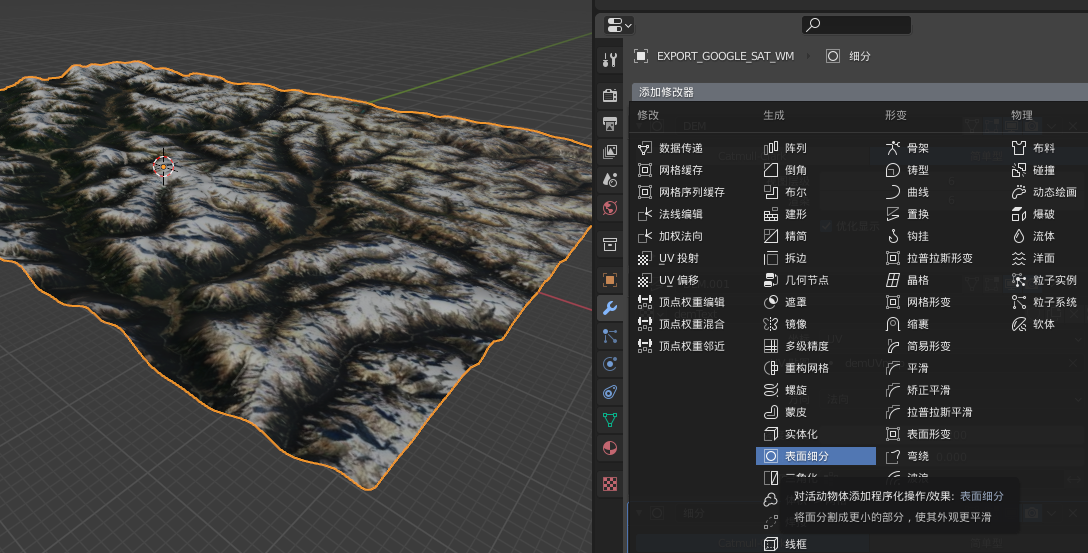Open the Render properties tab
This screenshot has width=1088, height=553.
[610, 95]
